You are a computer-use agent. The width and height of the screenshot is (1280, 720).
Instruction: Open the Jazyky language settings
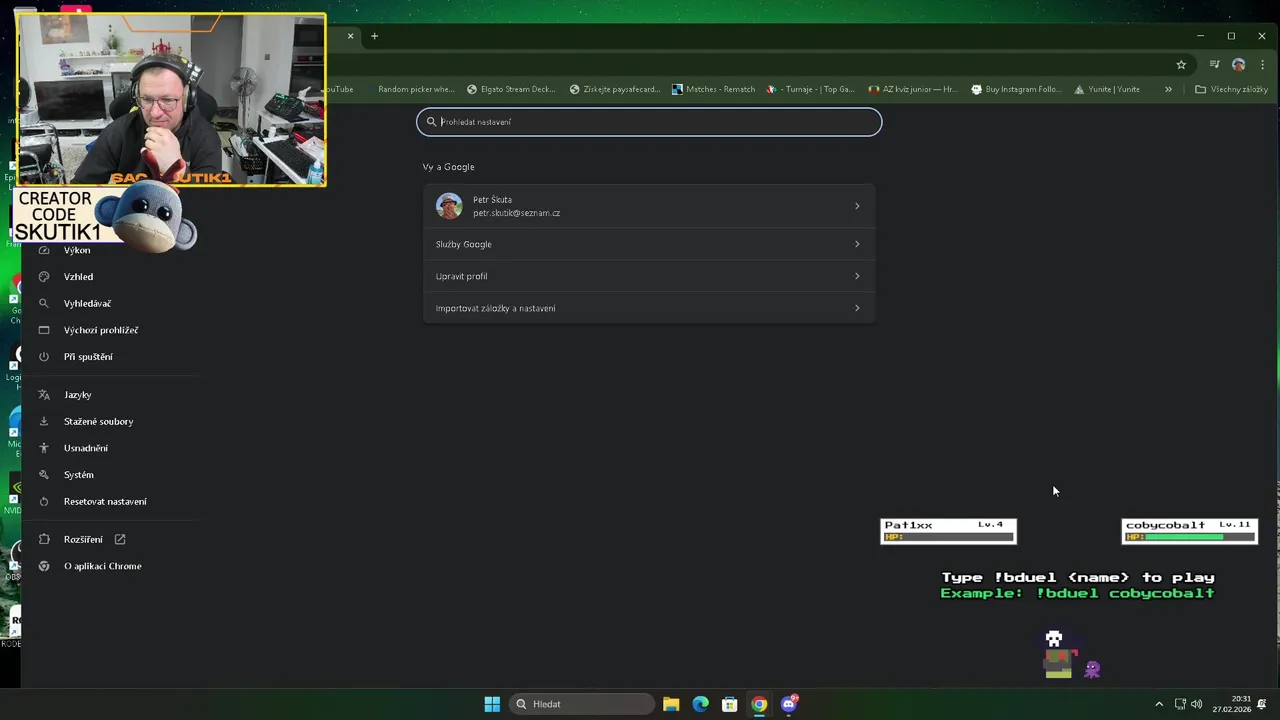point(77,395)
